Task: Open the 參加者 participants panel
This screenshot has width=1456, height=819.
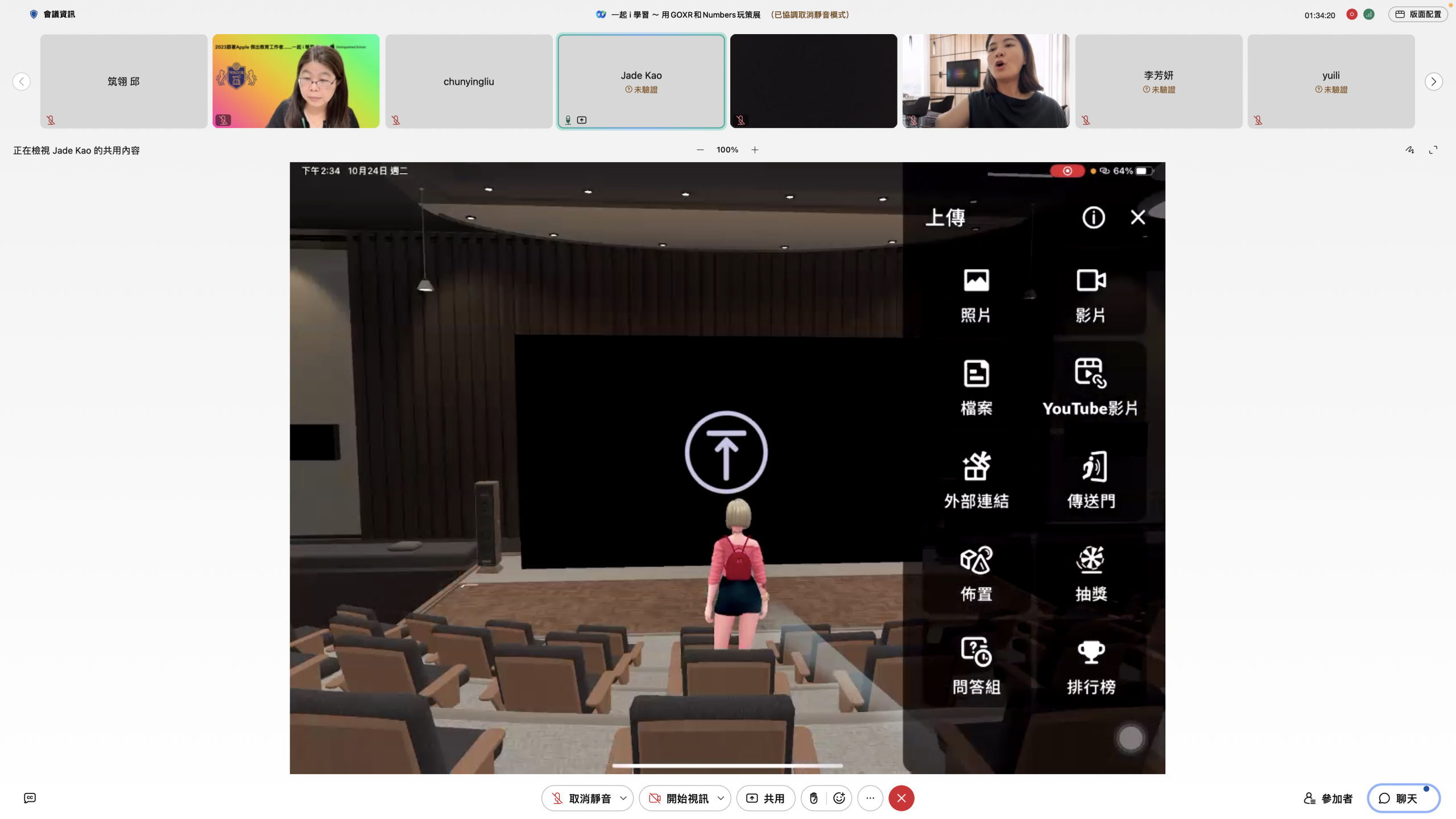Action: coord(1328,798)
